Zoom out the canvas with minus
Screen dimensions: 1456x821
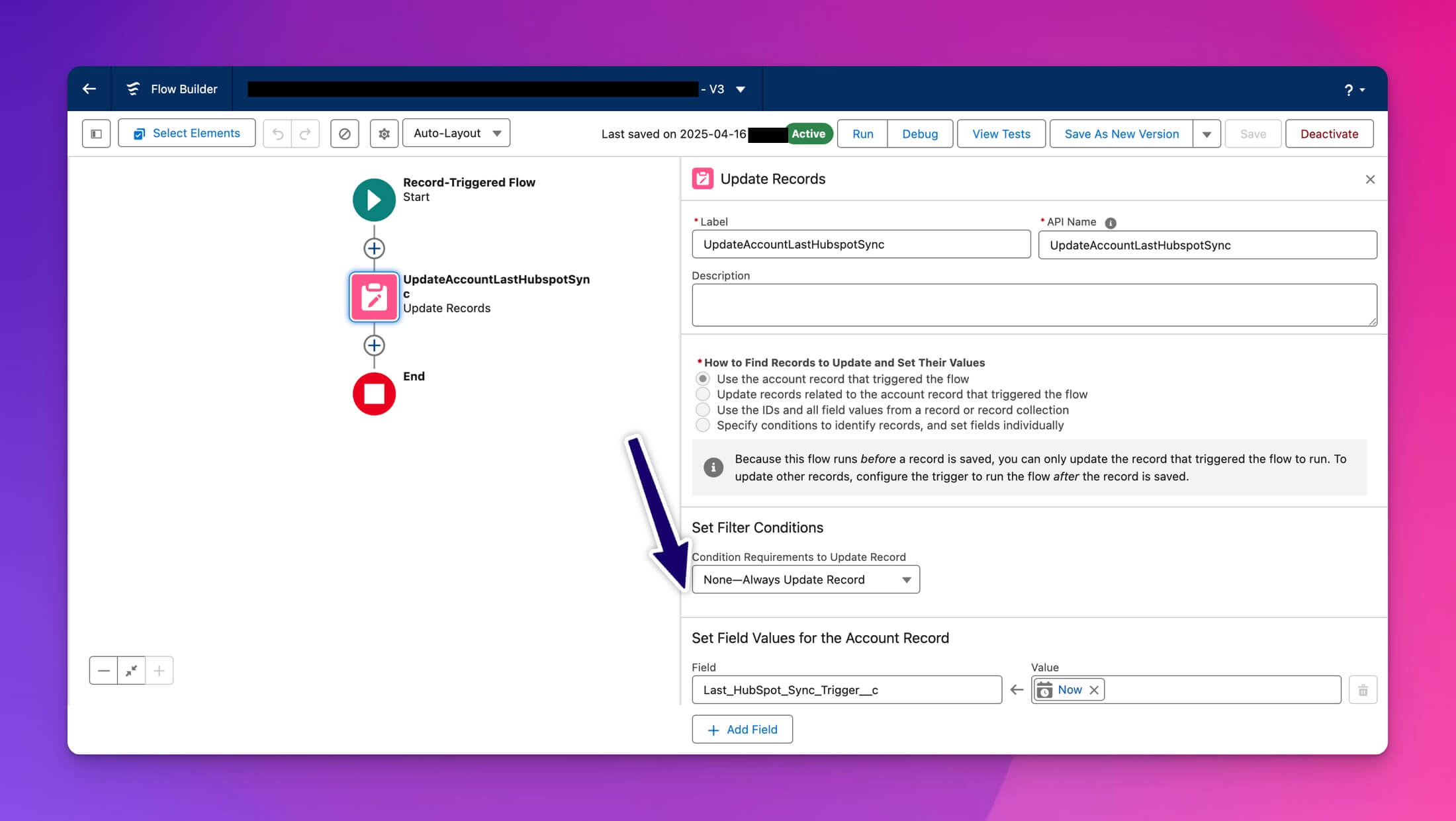click(103, 671)
